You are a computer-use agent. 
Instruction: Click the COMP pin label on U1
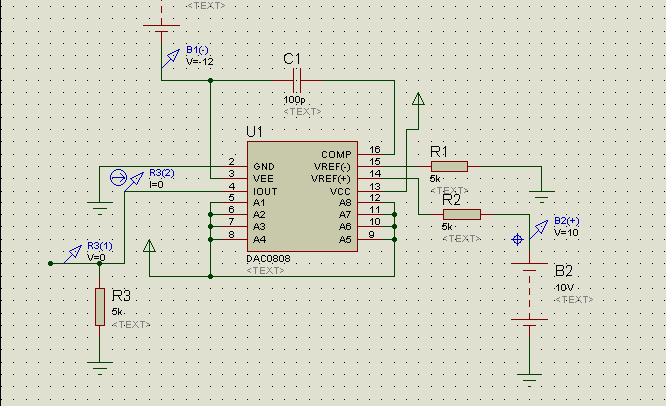336,155
